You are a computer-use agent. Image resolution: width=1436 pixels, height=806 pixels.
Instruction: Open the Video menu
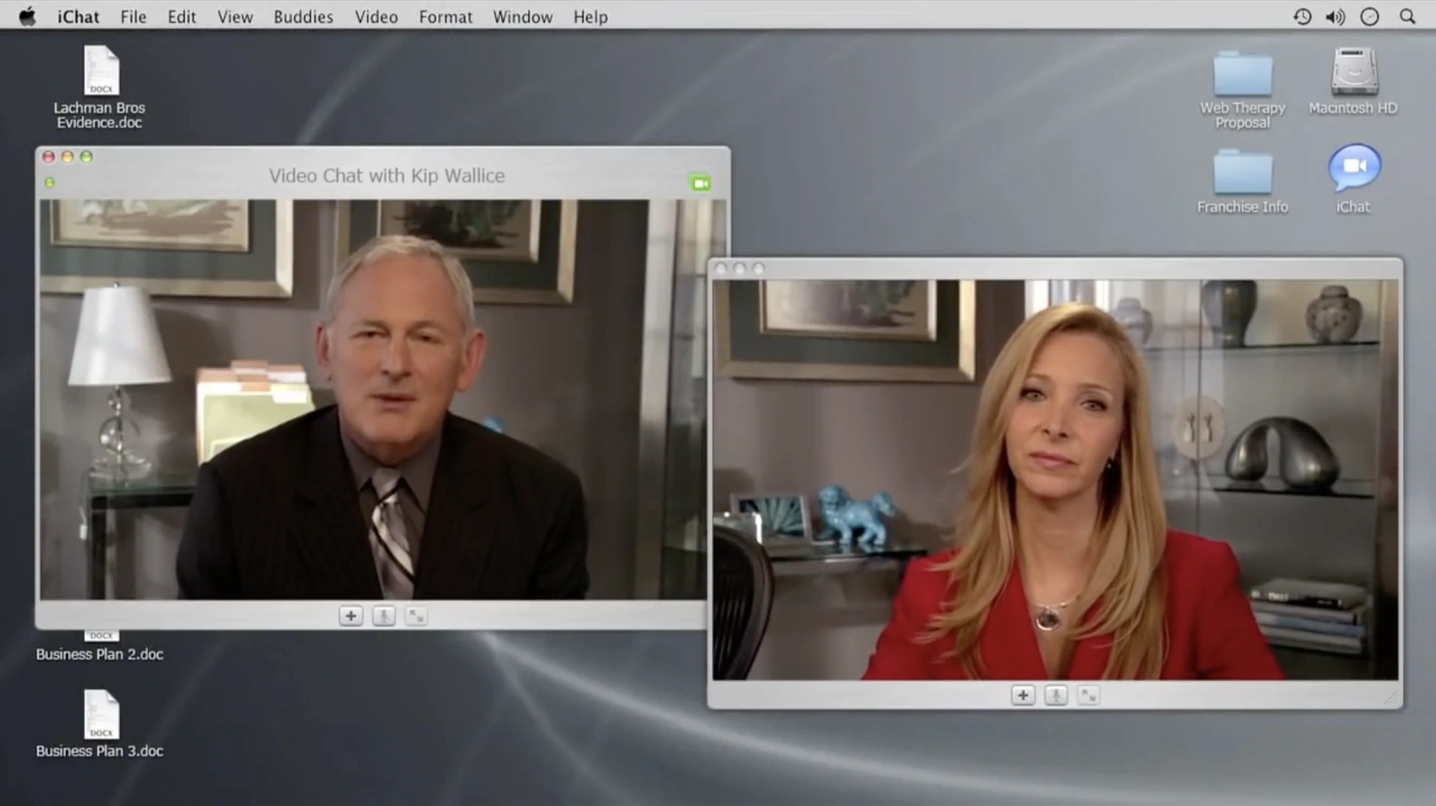tap(376, 17)
